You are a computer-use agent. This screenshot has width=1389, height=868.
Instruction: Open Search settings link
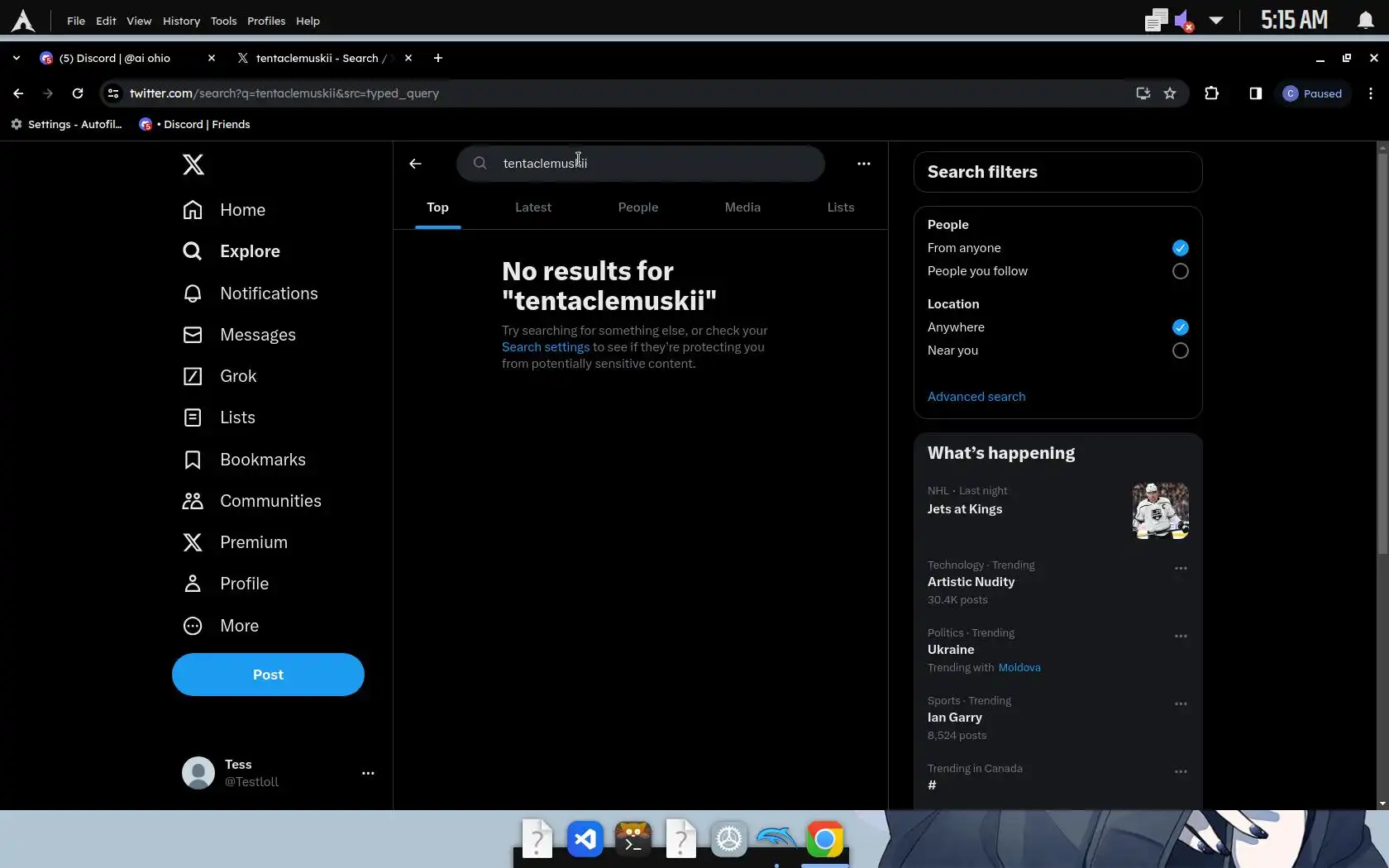pos(546,347)
